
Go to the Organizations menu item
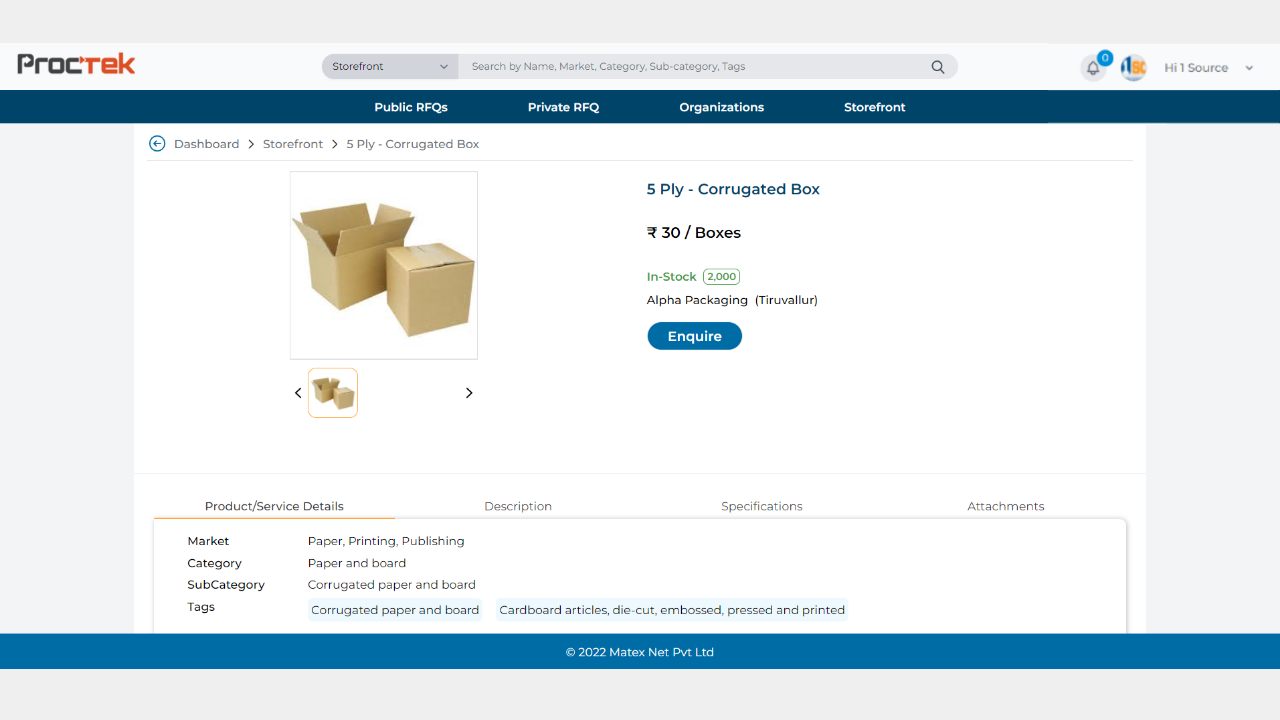pyautogui.click(x=721, y=107)
